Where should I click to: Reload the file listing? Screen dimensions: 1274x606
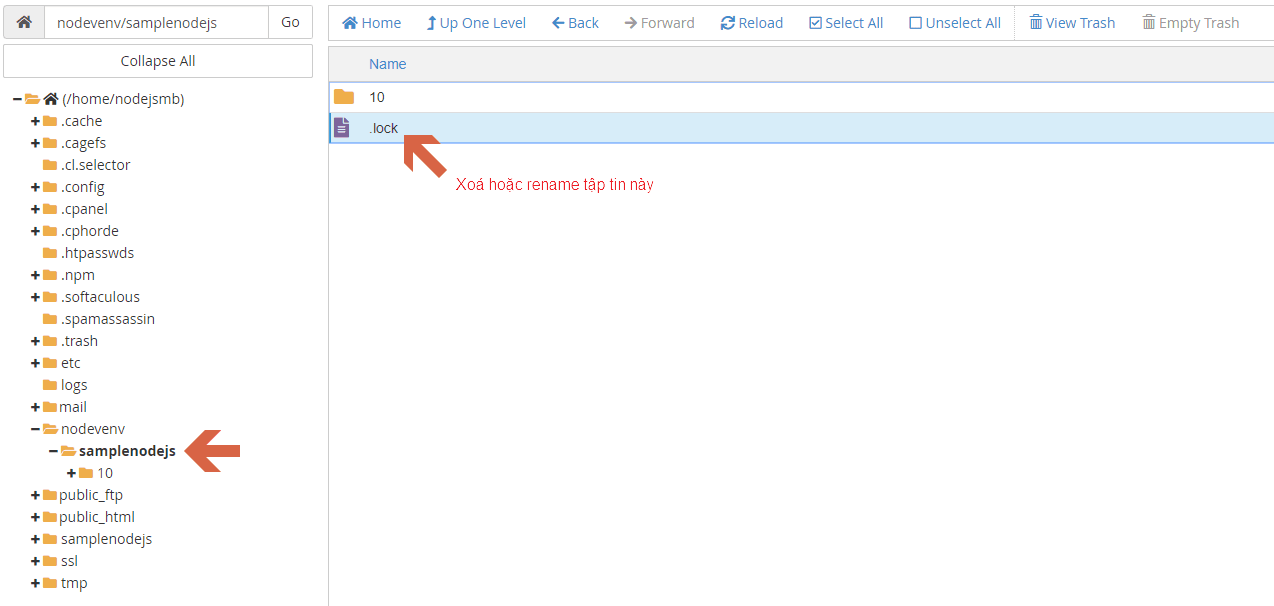pyautogui.click(x=751, y=23)
